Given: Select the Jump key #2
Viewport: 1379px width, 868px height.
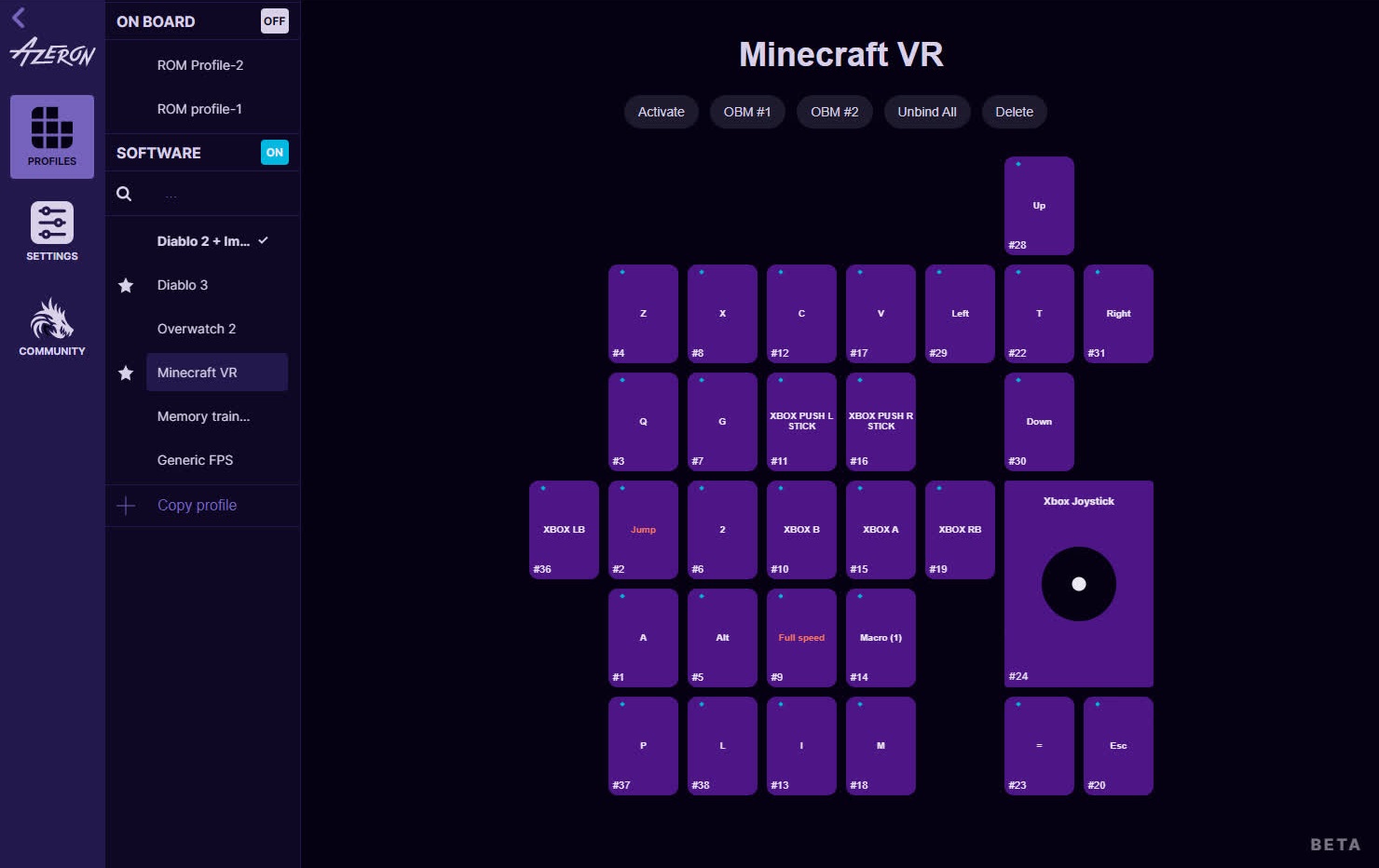Looking at the screenshot, I should tap(644, 530).
